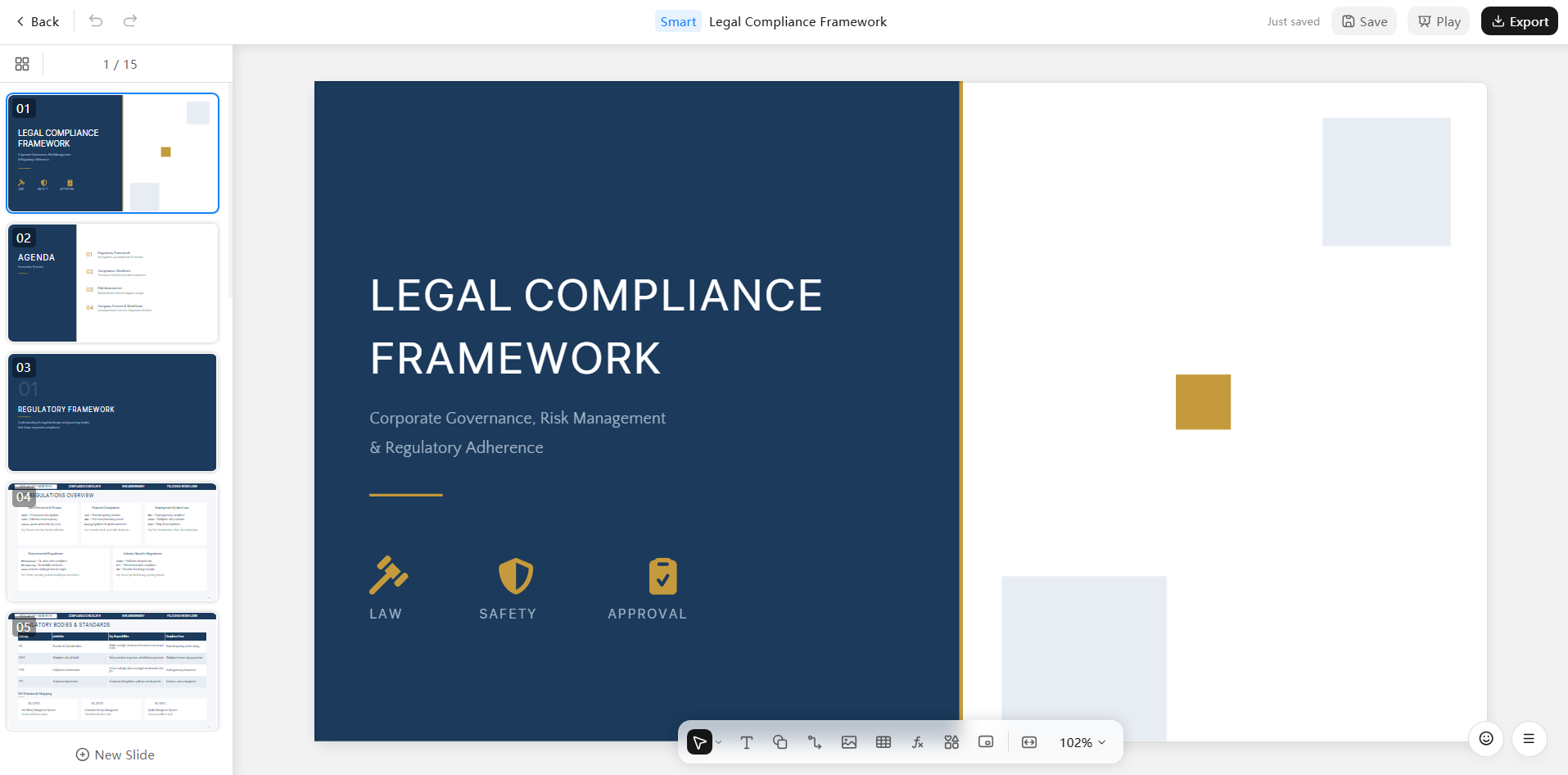Screen dimensions: 1568x775
Task: Choose the Text tool
Action: click(x=746, y=742)
